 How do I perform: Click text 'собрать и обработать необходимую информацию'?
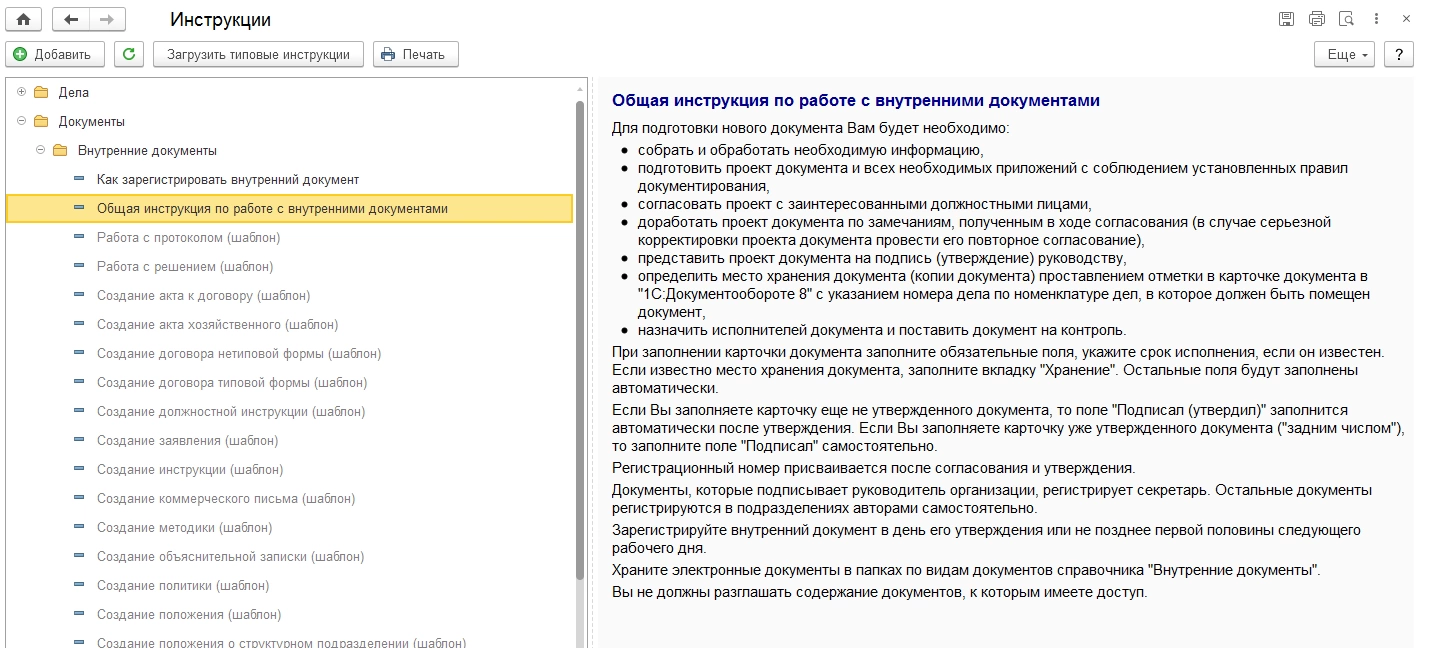point(811,150)
